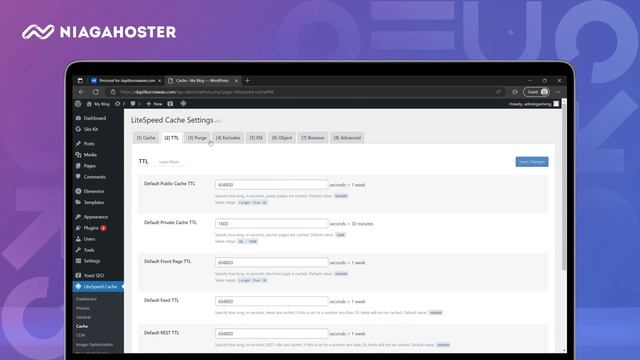
Task: Switch to the [8] Advanced tab
Action: [x=347, y=138]
